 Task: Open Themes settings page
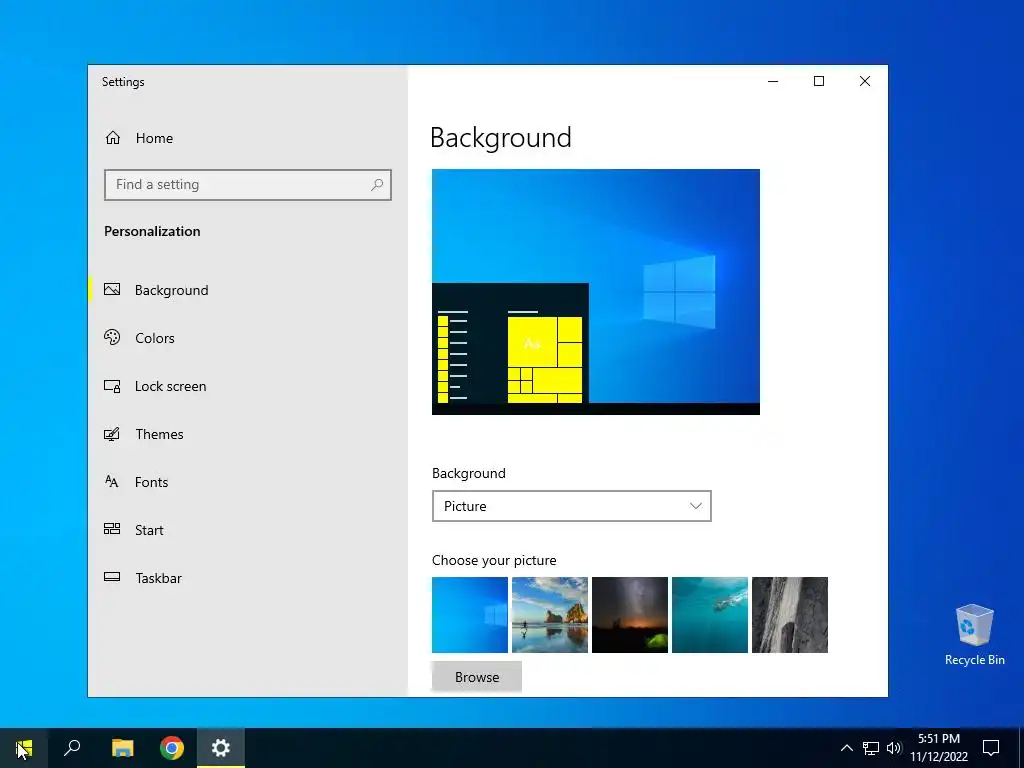159,434
